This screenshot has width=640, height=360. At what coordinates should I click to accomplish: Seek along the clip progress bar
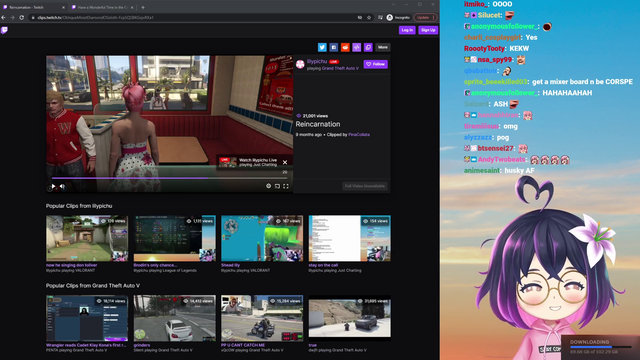tap(169, 178)
